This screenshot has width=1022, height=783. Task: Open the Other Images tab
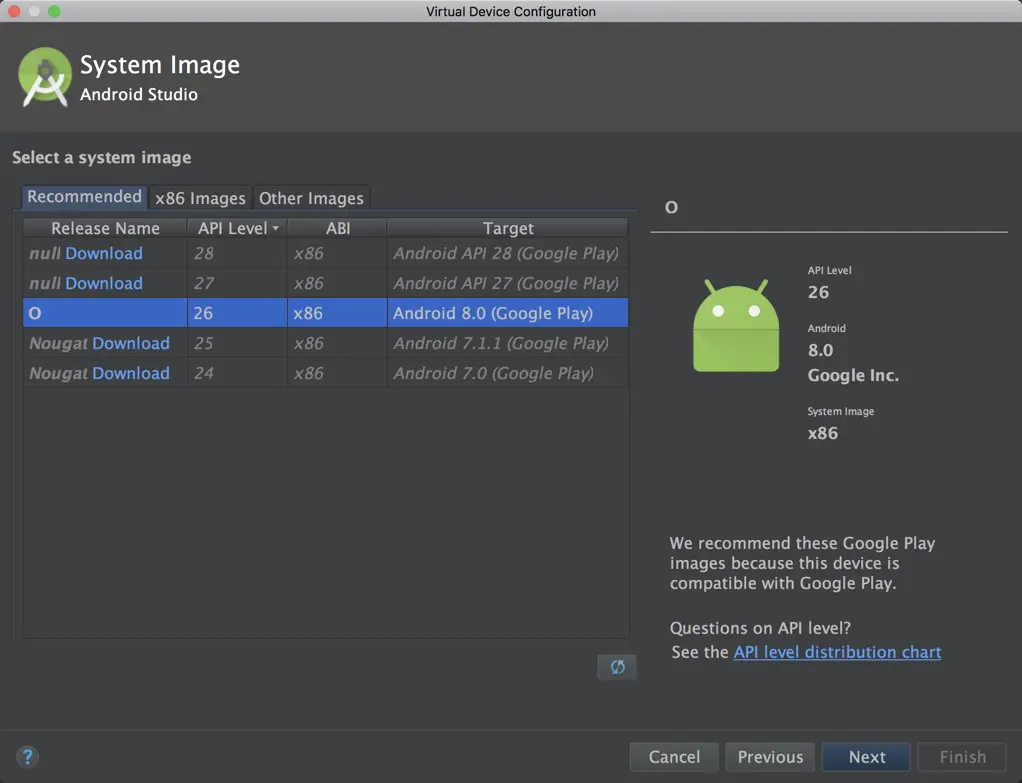311,198
